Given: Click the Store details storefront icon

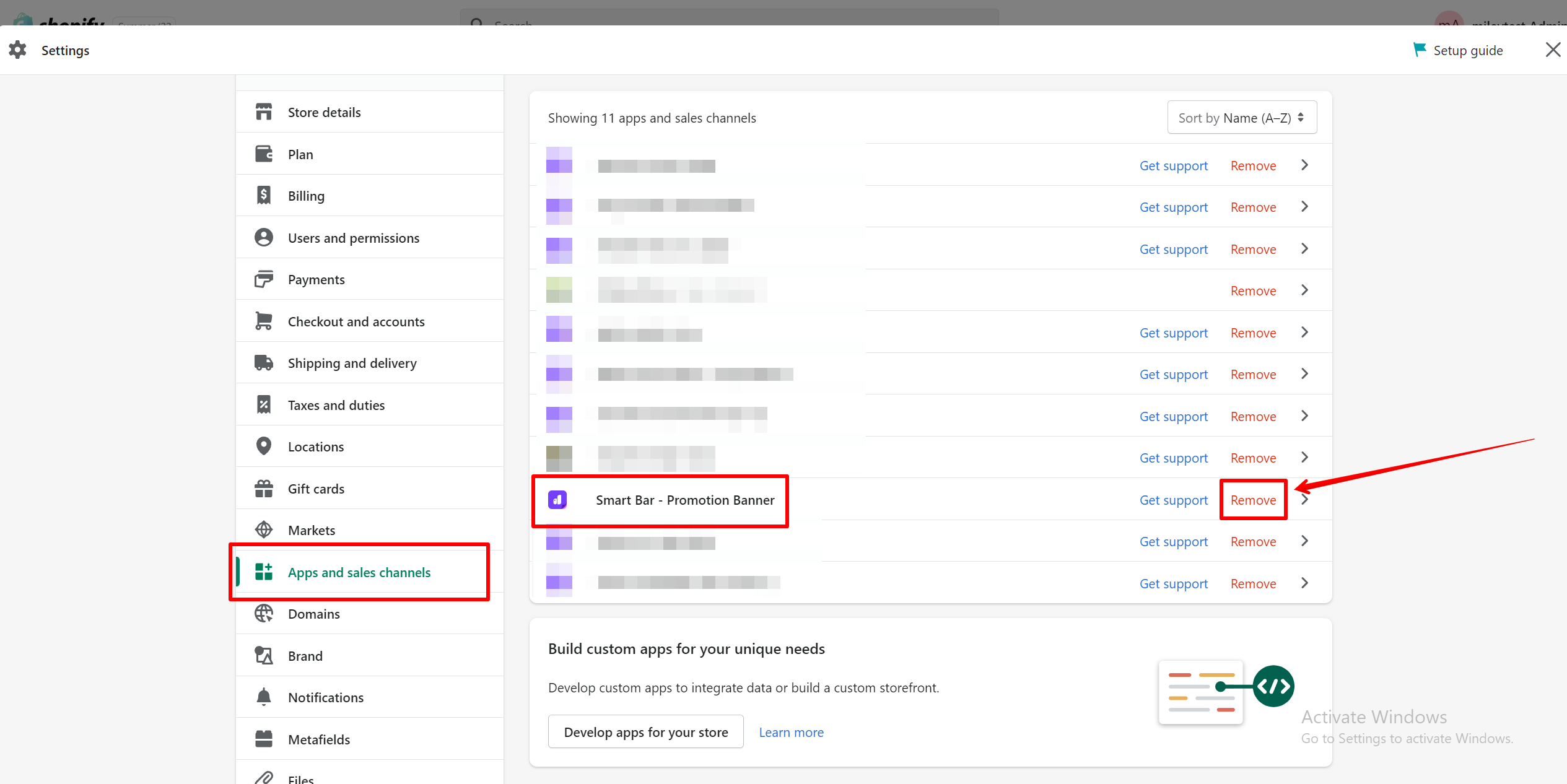Looking at the screenshot, I should tap(264, 112).
